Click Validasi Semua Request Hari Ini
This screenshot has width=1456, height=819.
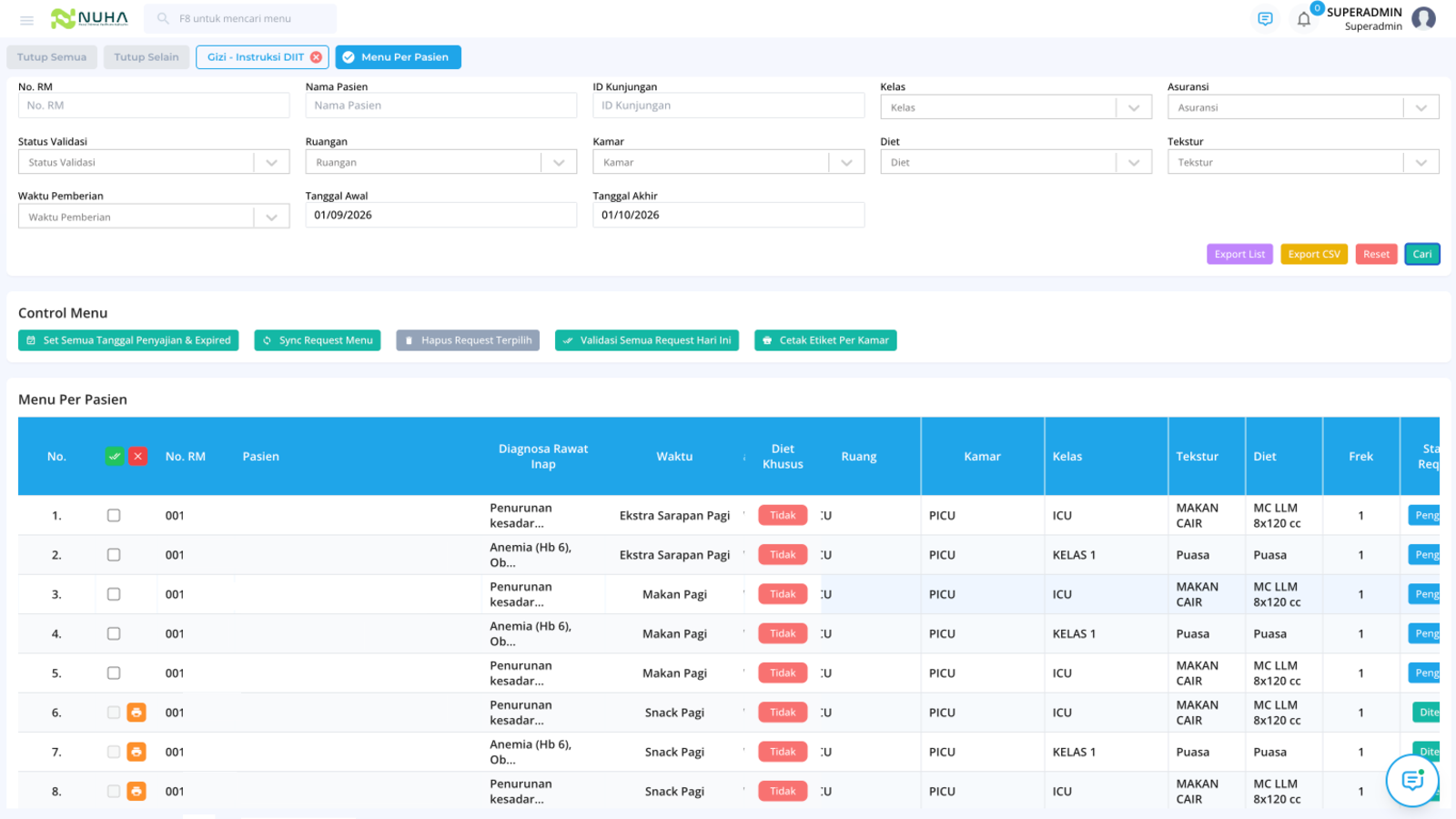647,340
